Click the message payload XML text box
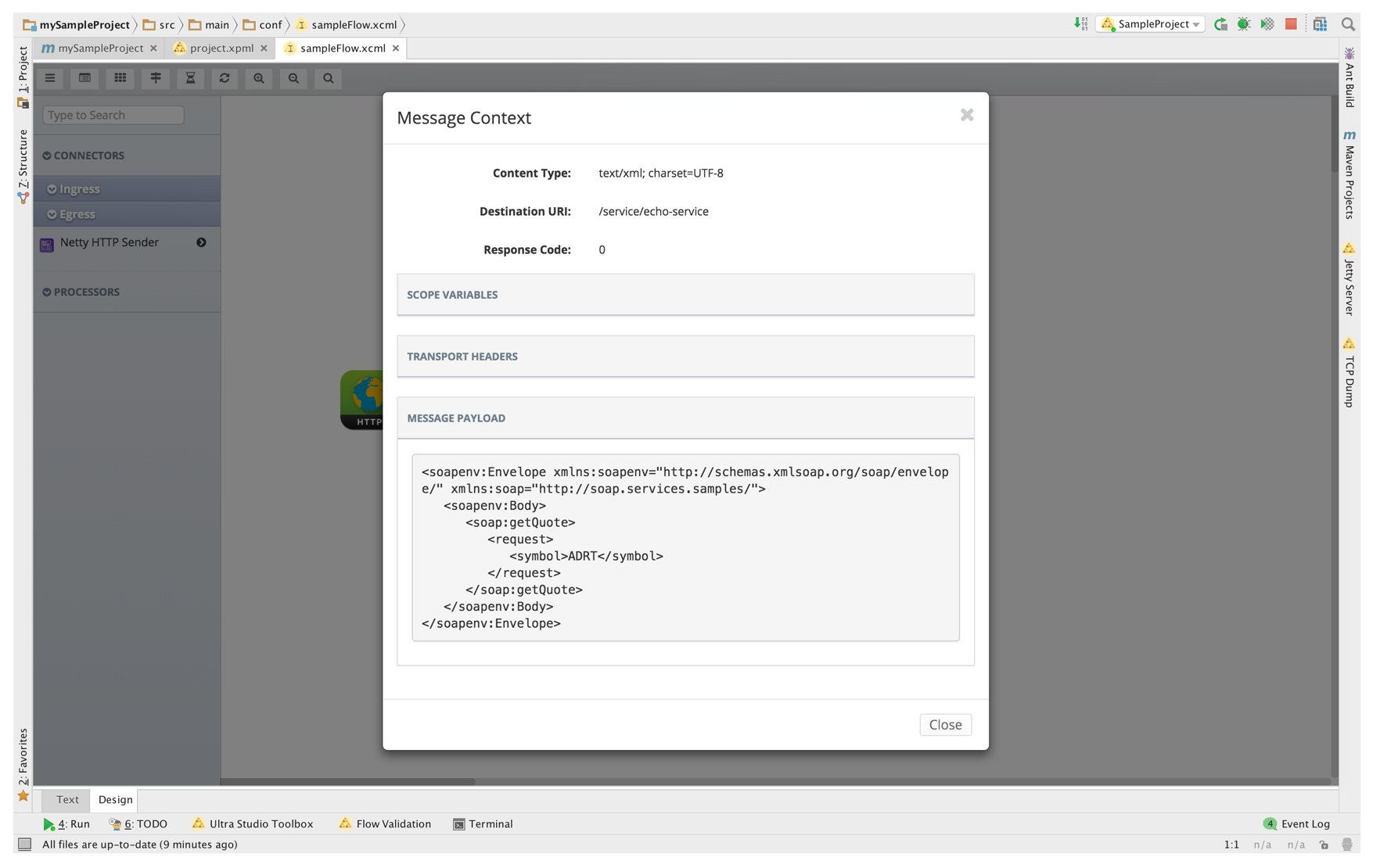Viewport: 1380px width, 868px height. point(685,547)
